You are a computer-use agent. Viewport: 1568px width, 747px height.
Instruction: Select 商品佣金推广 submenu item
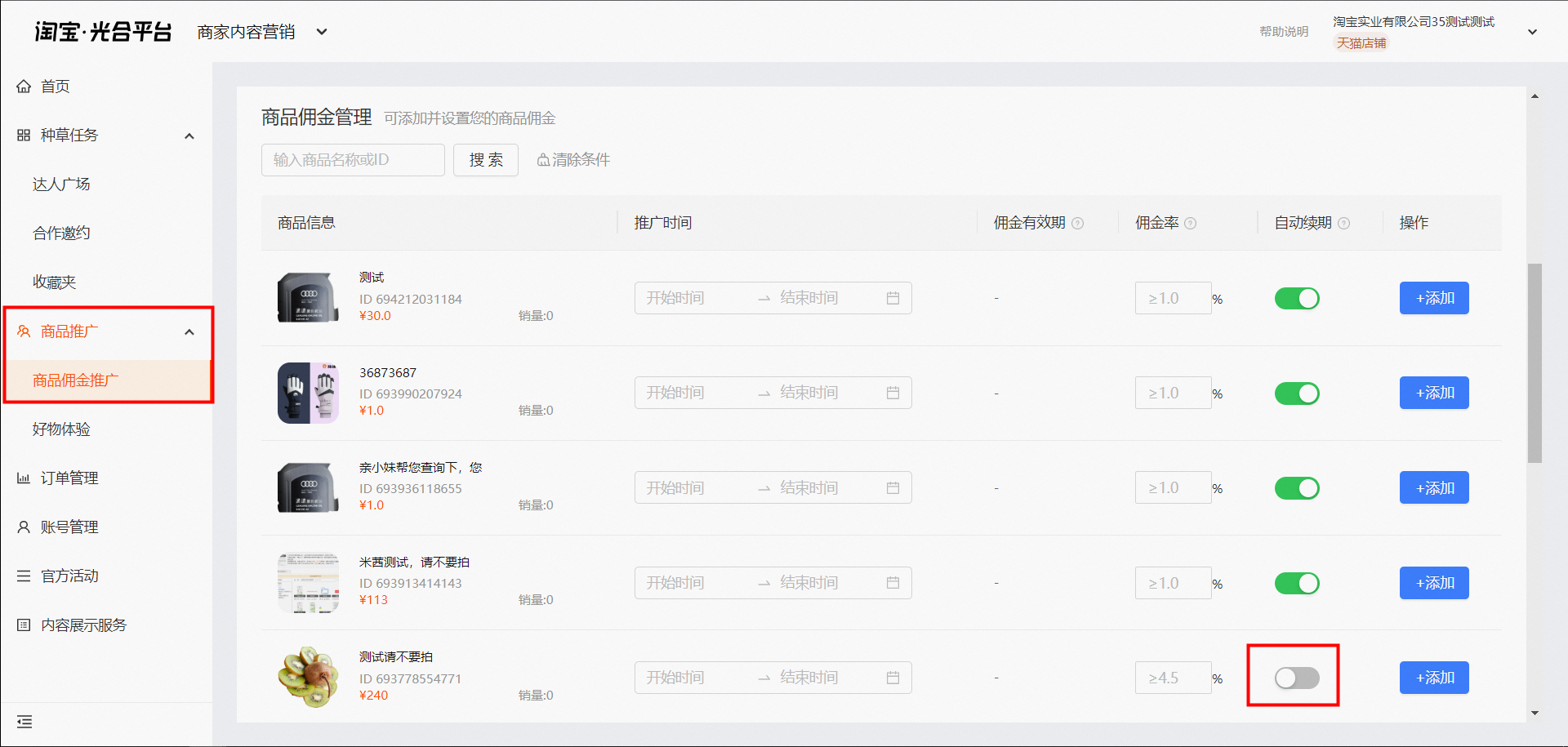click(x=106, y=380)
